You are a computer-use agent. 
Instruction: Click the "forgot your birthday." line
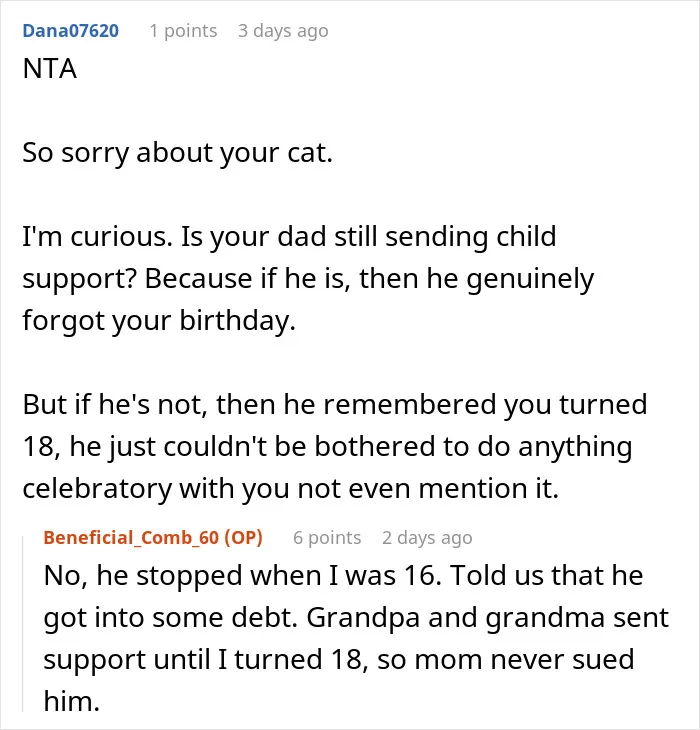tap(159, 320)
